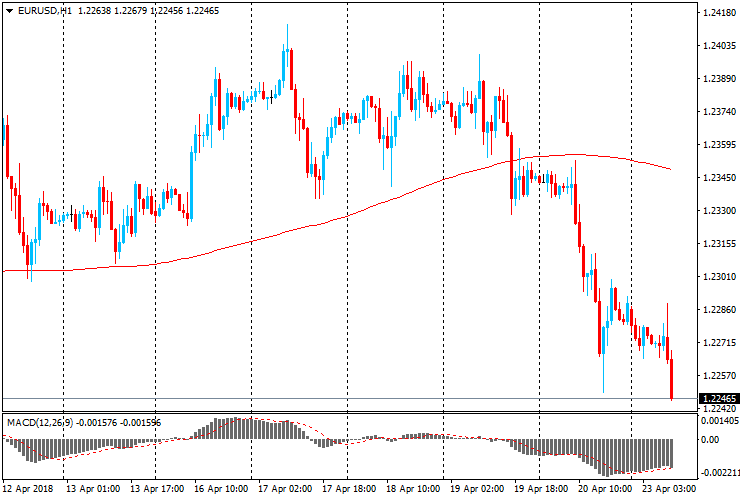Click the 1.24180 price axis label

(719, 13)
